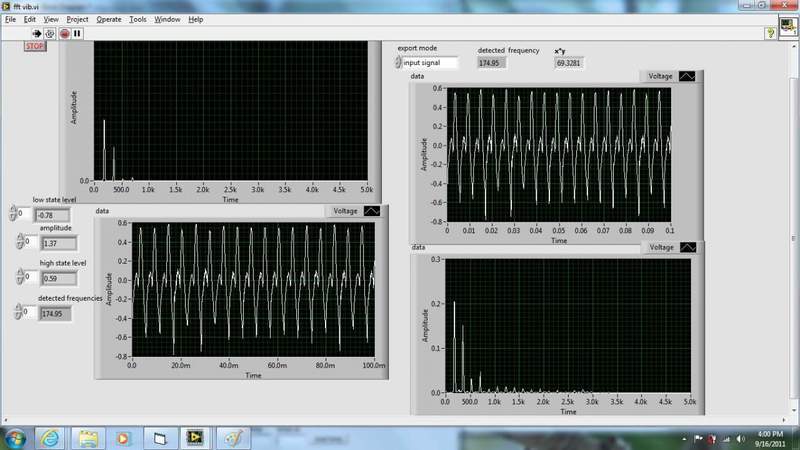
Task: Open LabVIEW from the Windows taskbar
Action: 194,438
